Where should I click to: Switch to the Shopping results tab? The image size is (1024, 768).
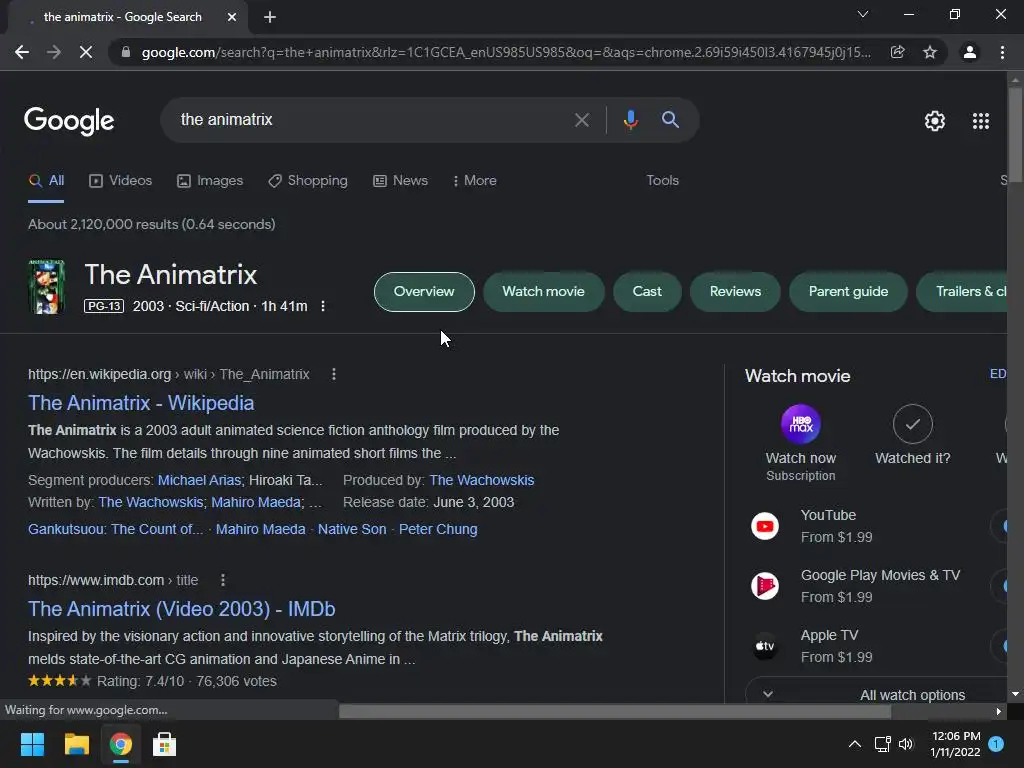[308, 181]
